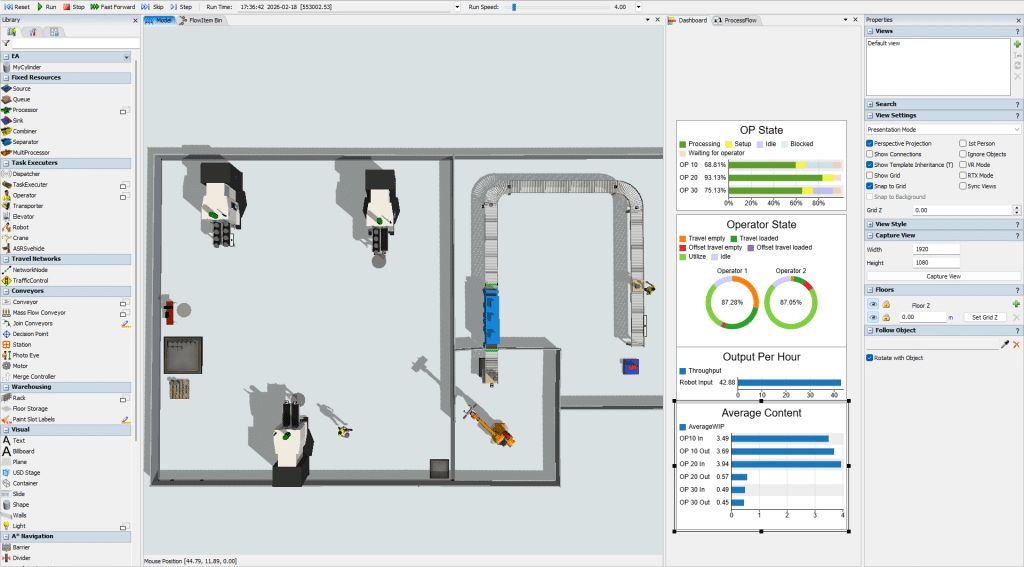Enable the Show Grid checkbox

(x=869, y=175)
